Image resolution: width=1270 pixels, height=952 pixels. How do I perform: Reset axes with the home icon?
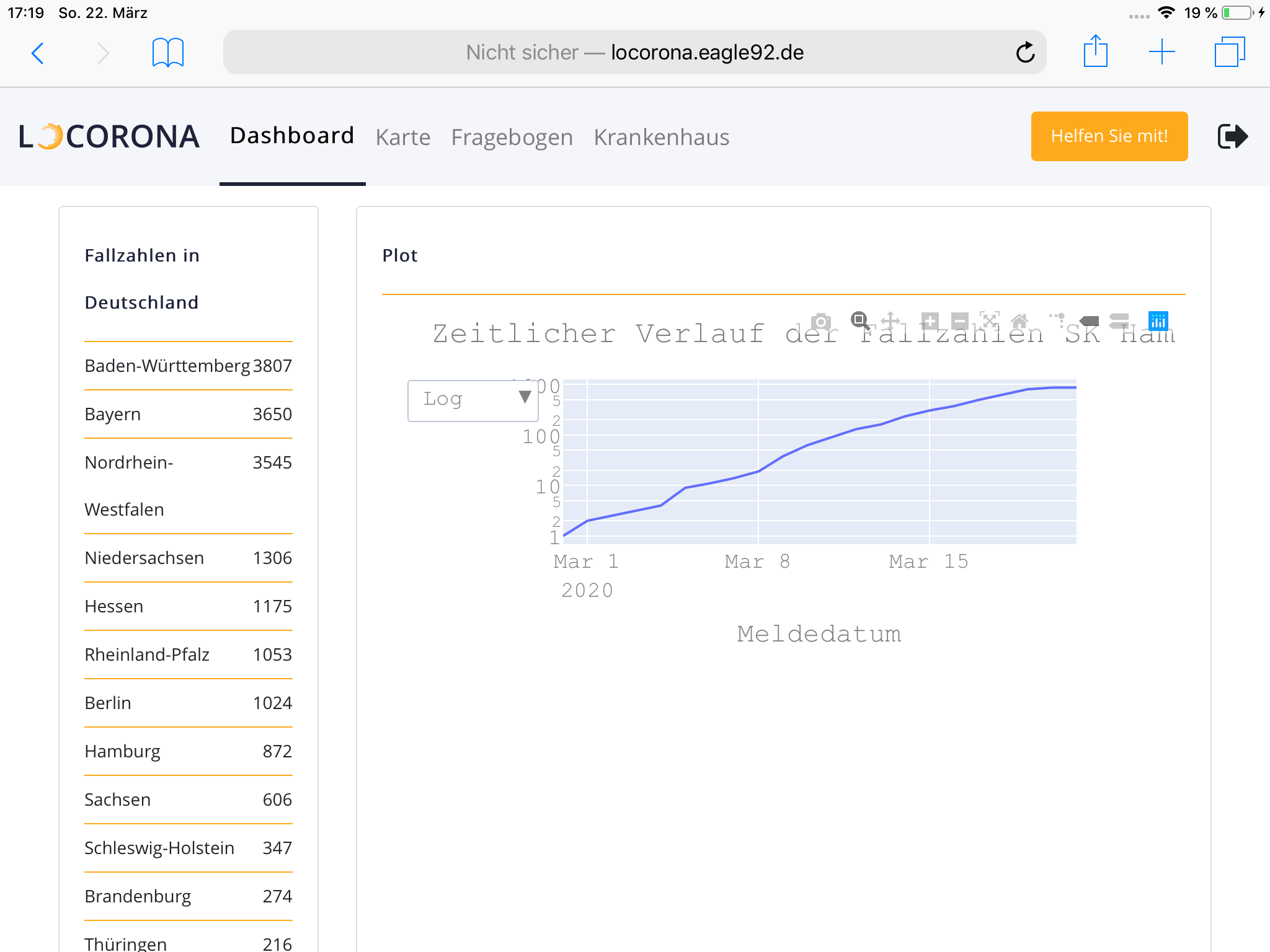(1019, 320)
